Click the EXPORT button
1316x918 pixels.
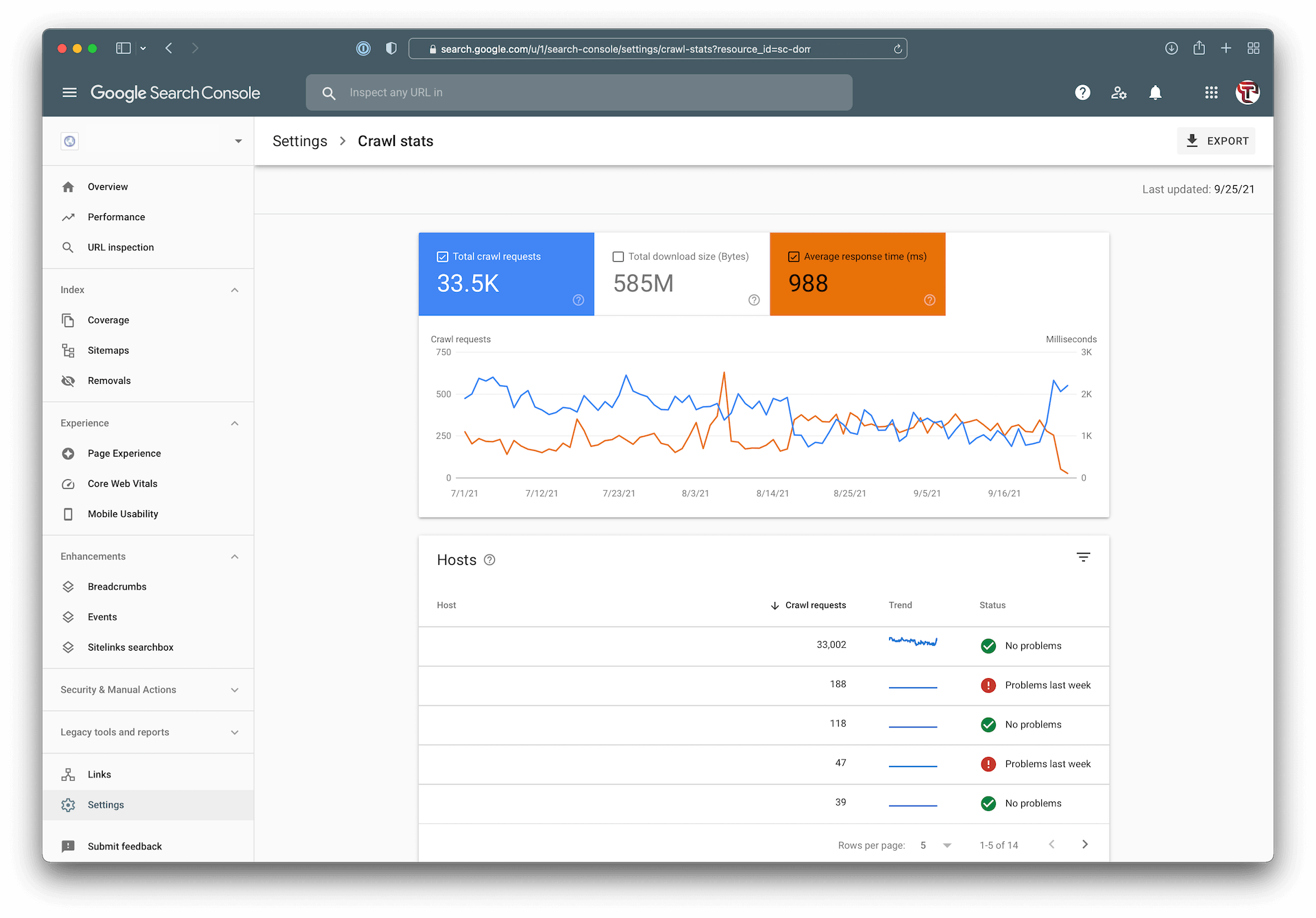(1216, 141)
